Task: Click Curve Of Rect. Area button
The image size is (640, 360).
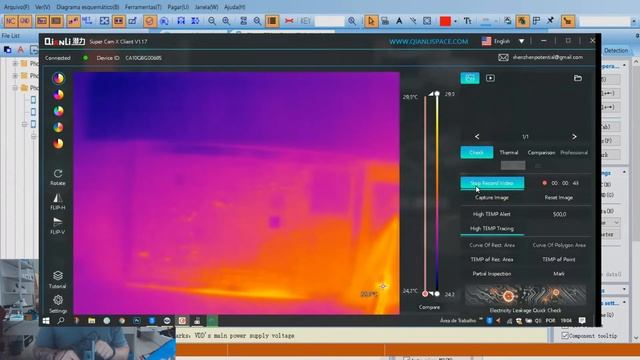Action: click(x=492, y=245)
